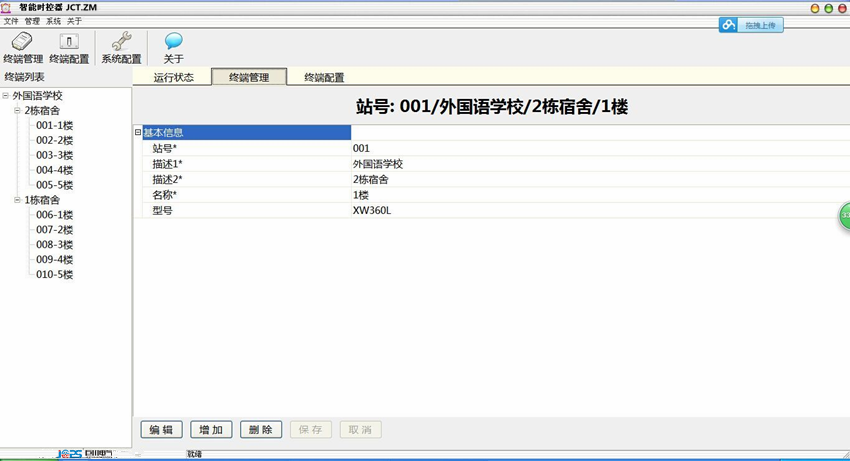Collapse the 1栋宿舍 tree branch
The width and height of the screenshot is (850, 461).
[17, 200]
